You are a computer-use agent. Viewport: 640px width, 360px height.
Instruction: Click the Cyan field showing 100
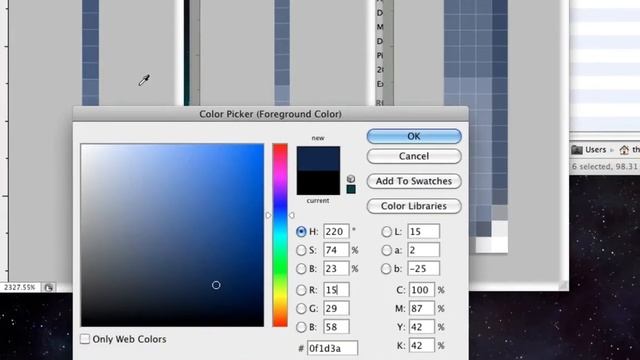click(x=422, y=290)
